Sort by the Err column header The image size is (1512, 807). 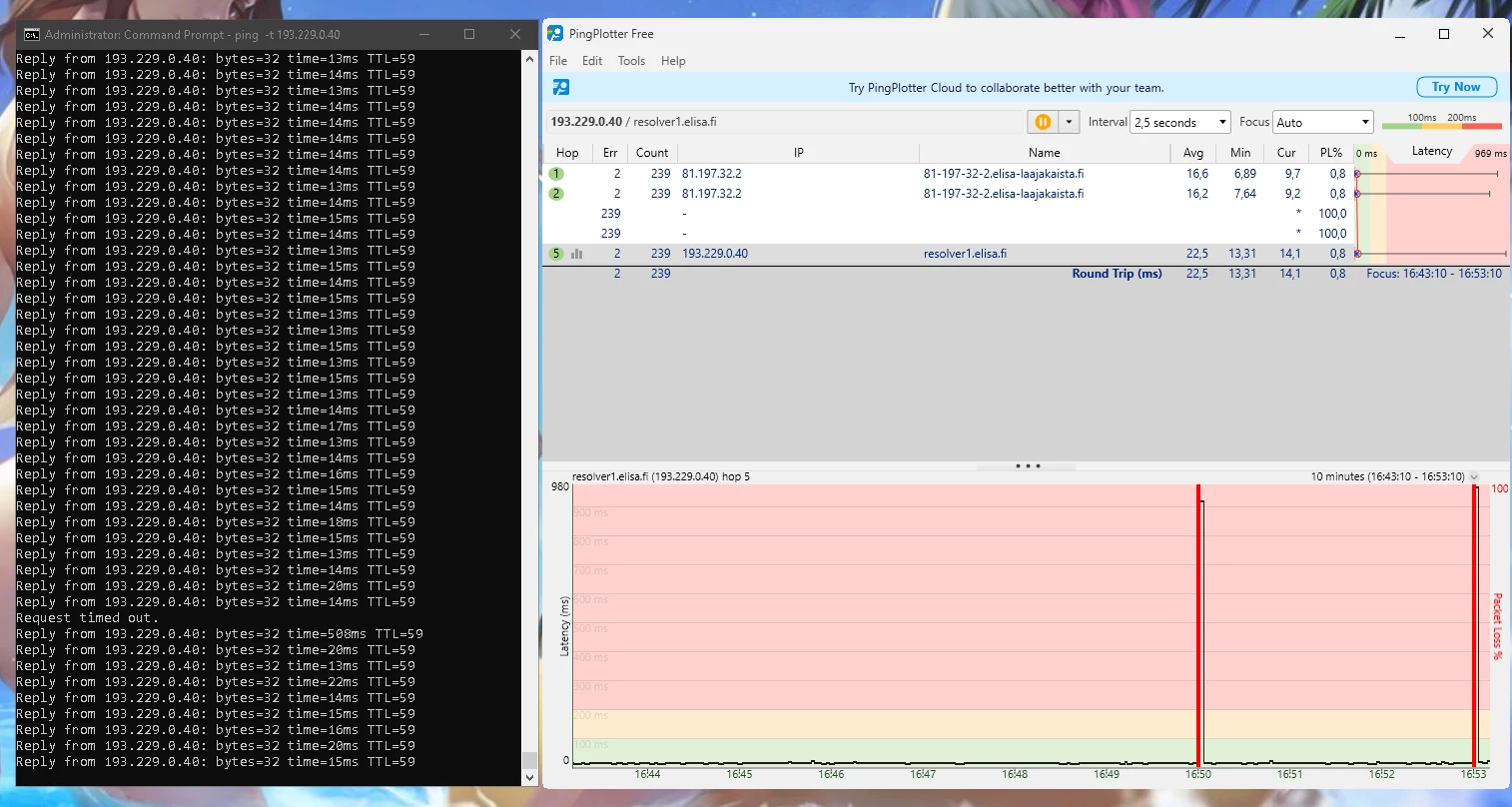pos(610,153)
